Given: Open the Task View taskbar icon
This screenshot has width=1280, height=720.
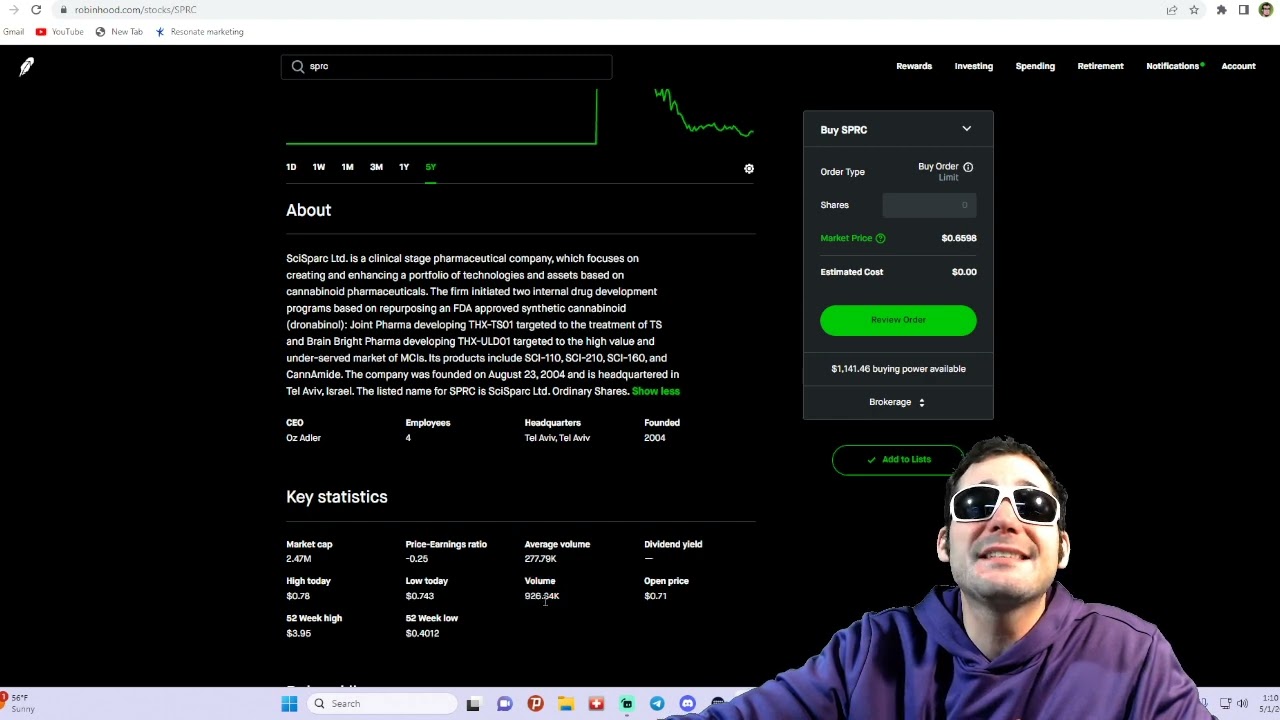Looking at the screenshot, I should point(473,704).
